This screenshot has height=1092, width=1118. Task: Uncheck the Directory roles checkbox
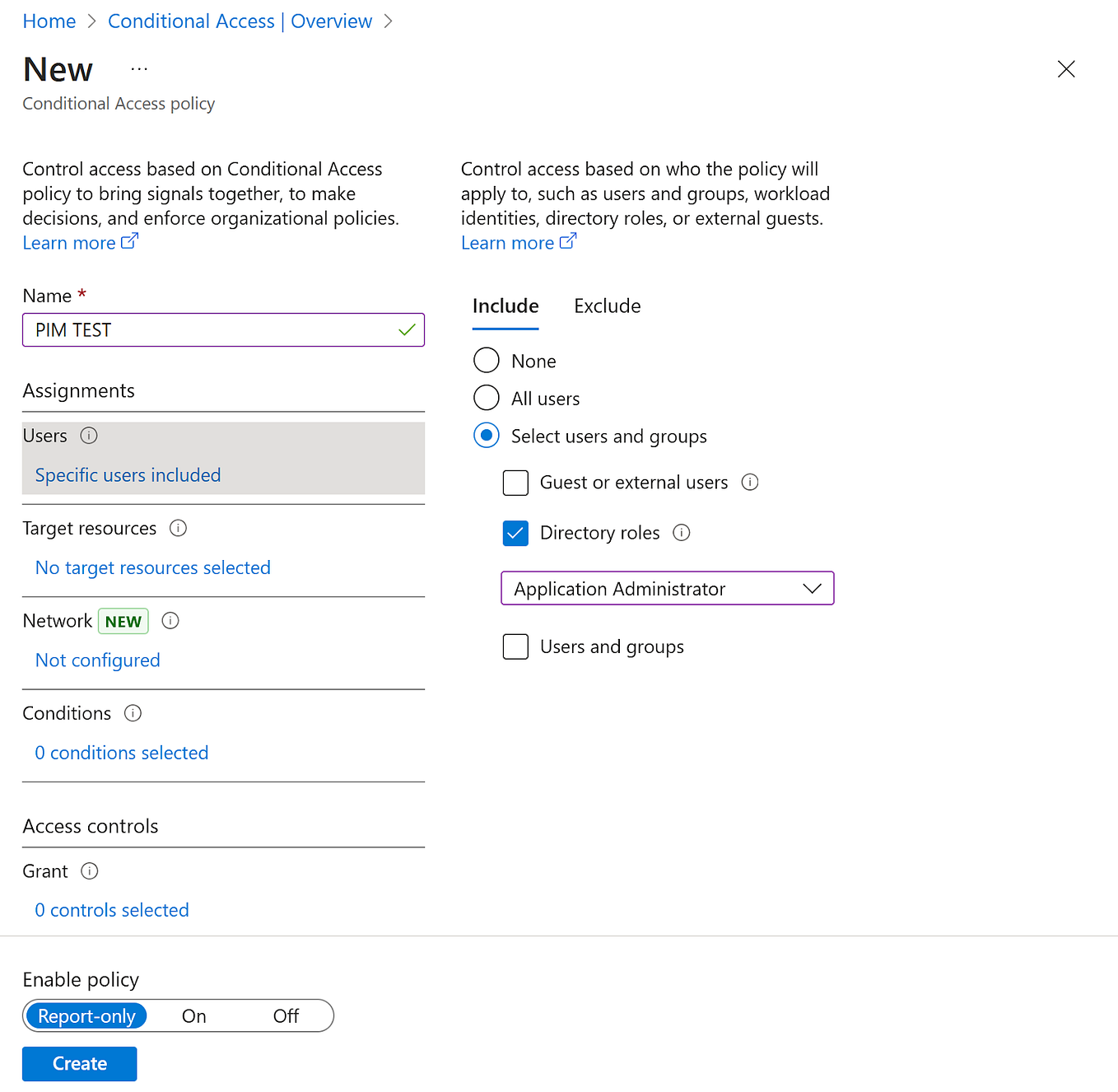click(515, 534)
